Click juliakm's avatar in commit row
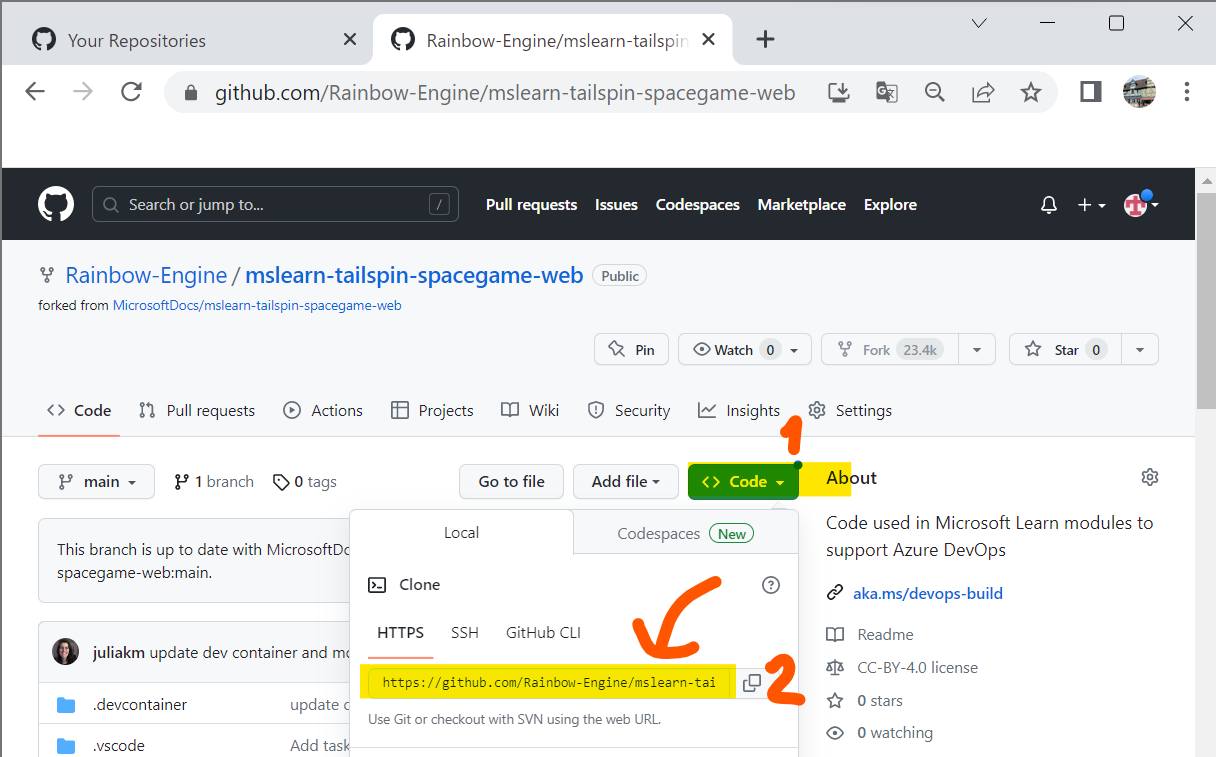The width and height of the screenshot is (1216, 757). [66, 652]
